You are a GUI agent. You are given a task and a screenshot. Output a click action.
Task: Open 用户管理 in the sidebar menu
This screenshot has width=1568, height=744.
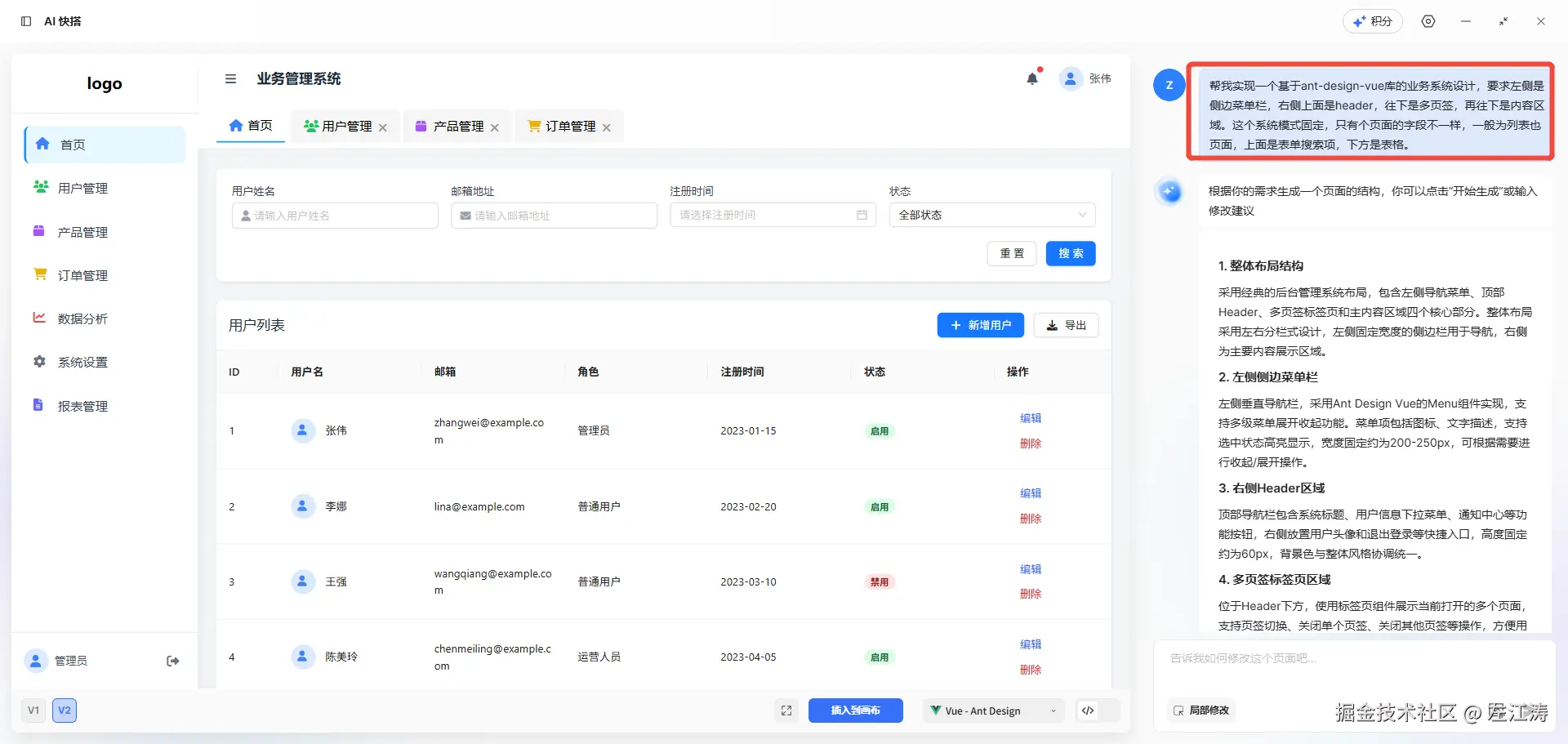pyautogui.click(x=105, y=188)
